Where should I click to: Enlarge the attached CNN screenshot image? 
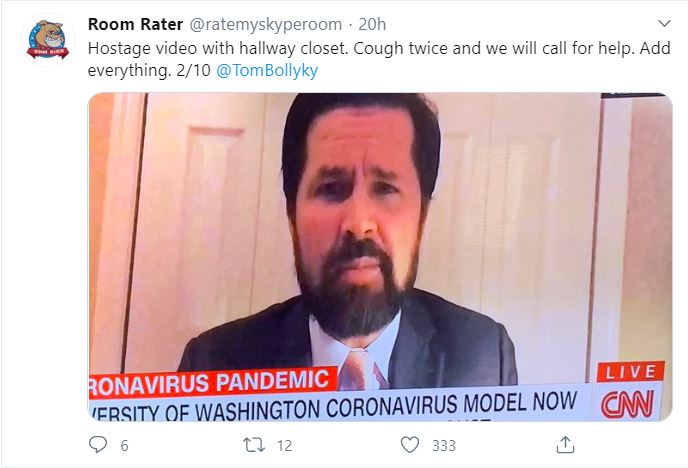click(x=380, y=257)
